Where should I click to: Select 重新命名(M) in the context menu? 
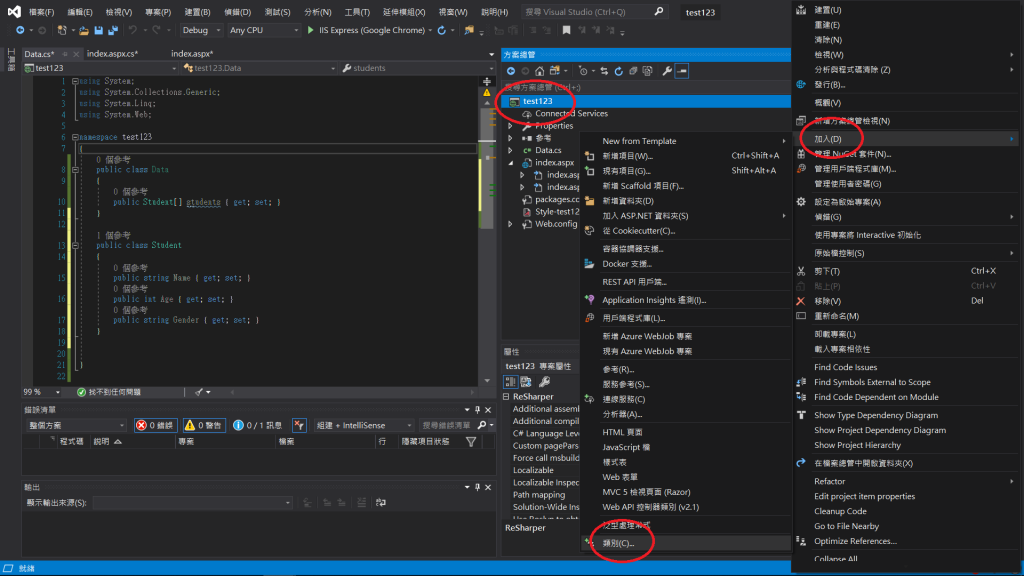coord(907,316)
